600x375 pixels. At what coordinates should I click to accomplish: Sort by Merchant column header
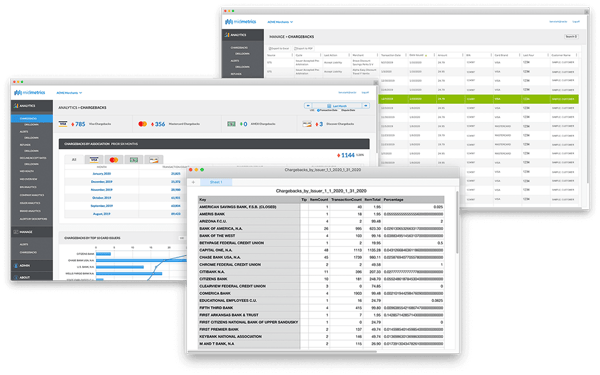pyautogui.click(x=358, y=55)
